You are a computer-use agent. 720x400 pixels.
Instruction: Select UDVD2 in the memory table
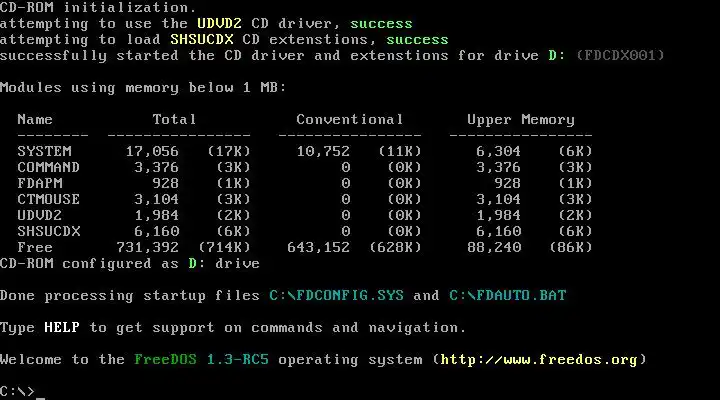(39, 215)
